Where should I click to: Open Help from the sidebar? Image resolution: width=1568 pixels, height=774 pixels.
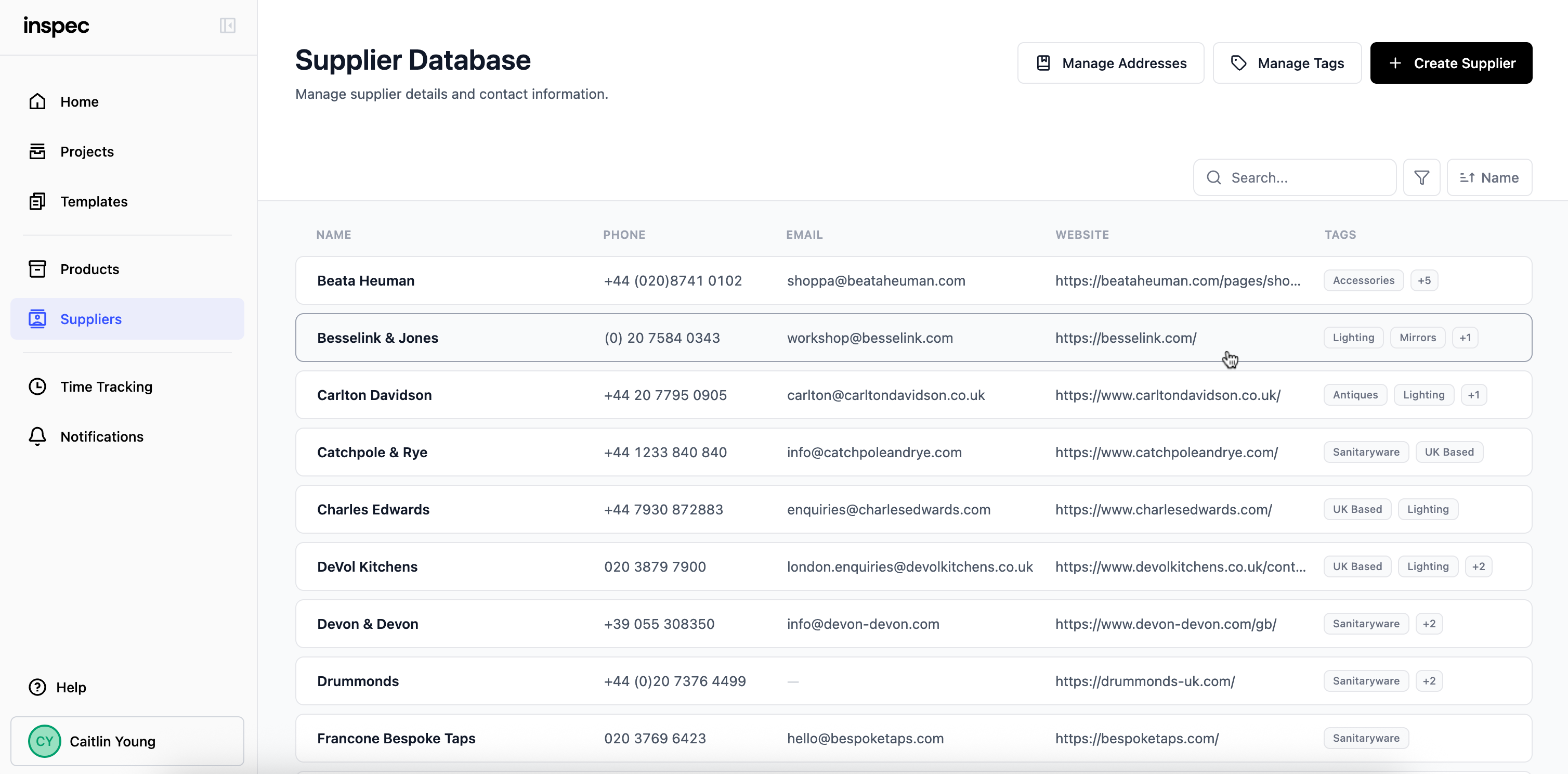click(x=58, y=687)
